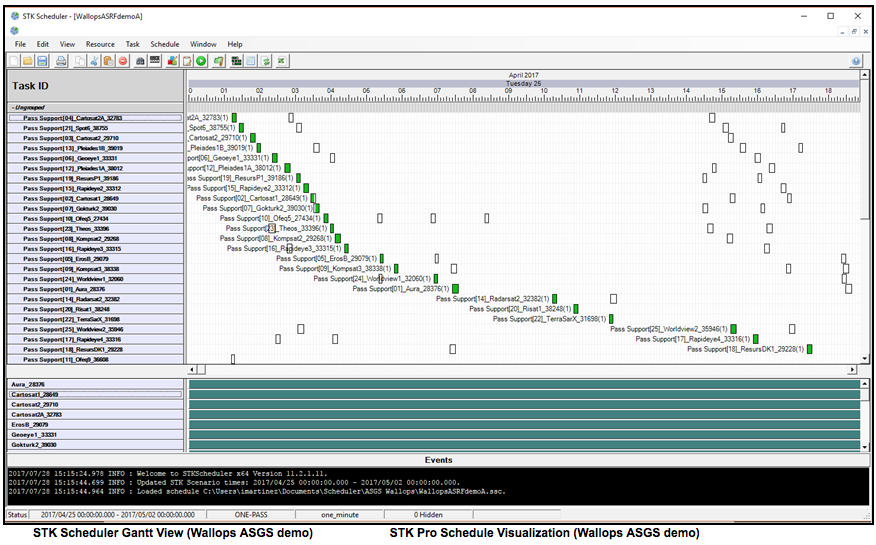Open the table view icon

pyautogui.click(x=251, y=61)
